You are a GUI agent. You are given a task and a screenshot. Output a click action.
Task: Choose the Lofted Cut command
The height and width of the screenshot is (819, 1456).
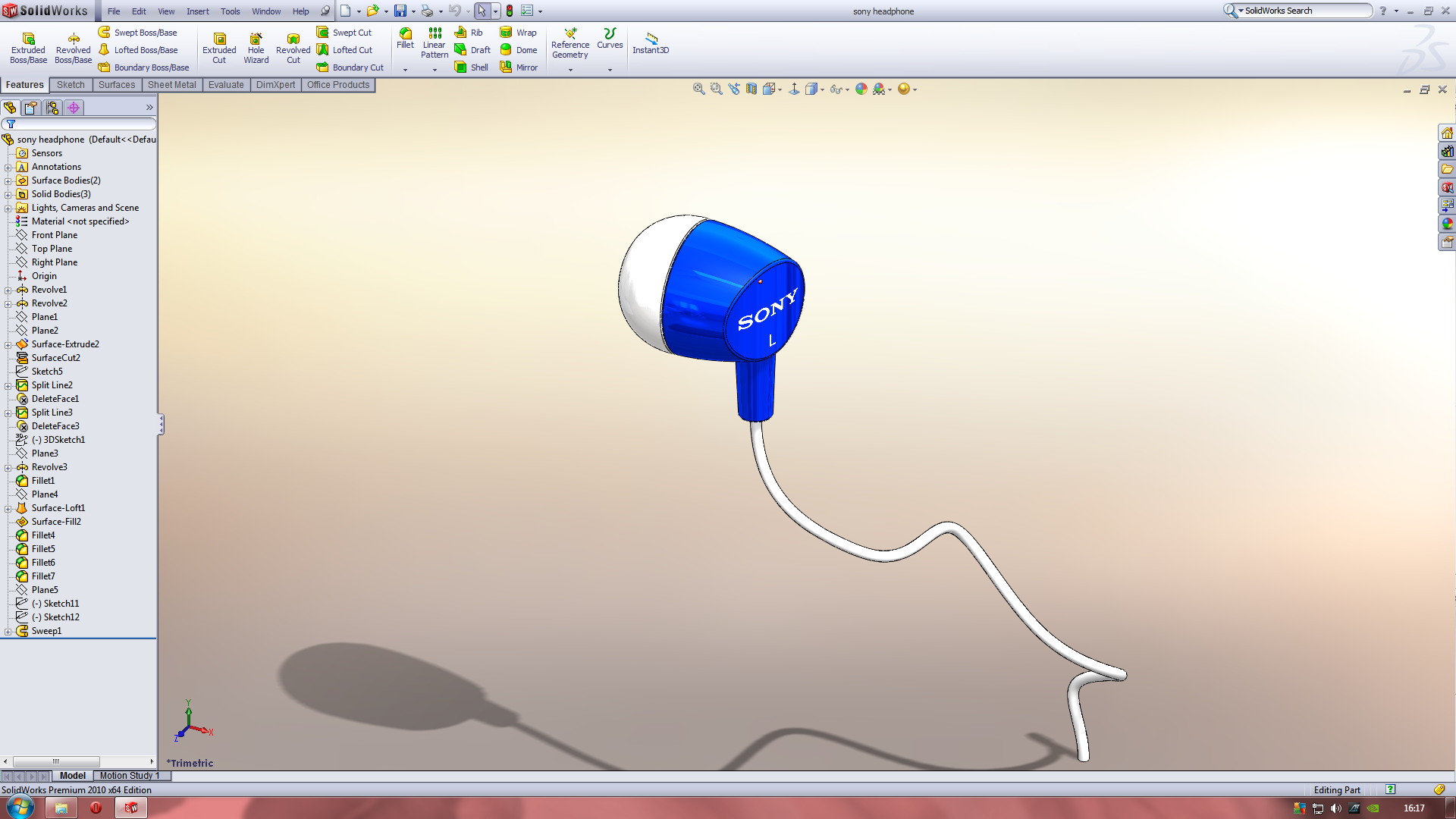point(344,50)
